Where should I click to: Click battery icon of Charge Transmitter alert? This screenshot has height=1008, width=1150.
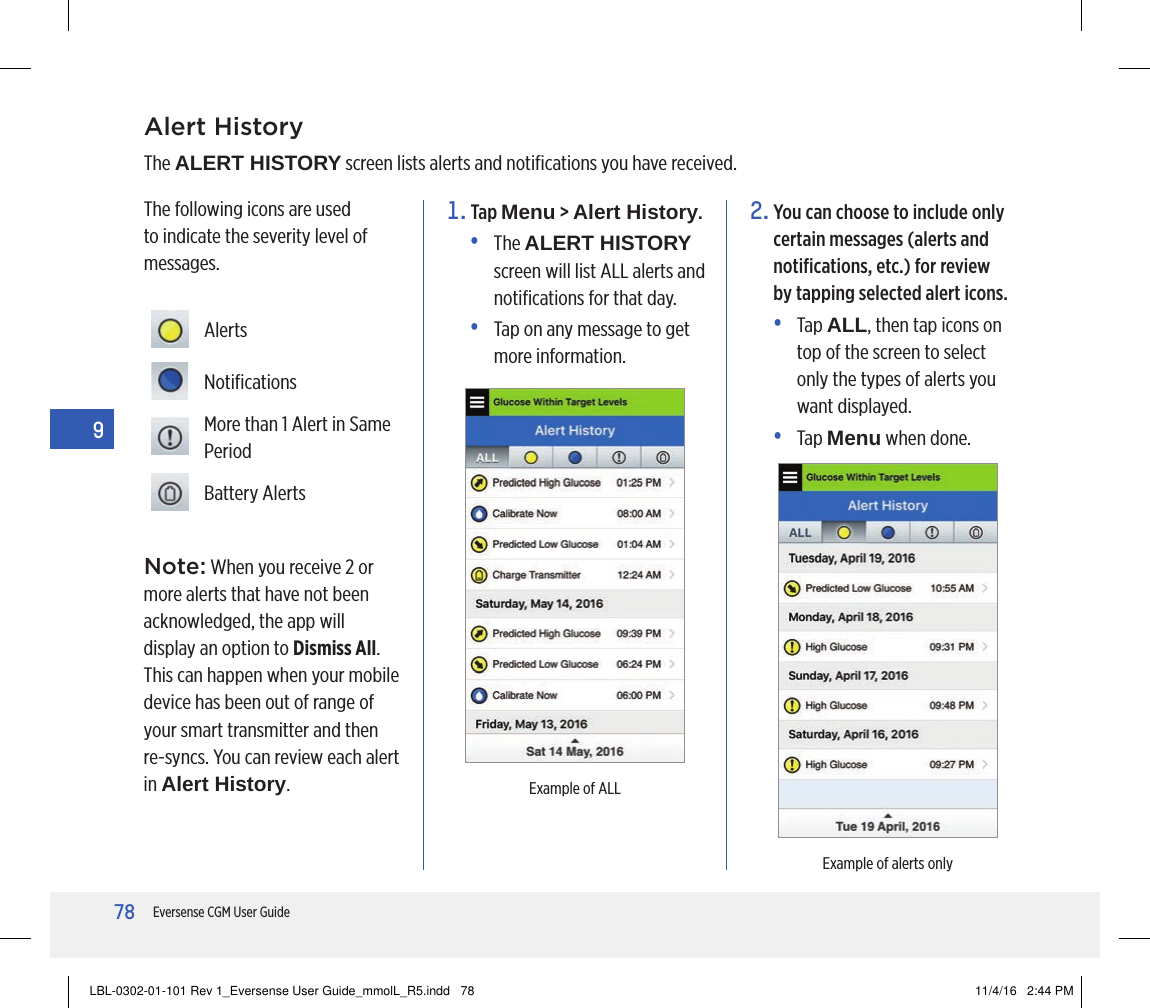click(479, 575)
